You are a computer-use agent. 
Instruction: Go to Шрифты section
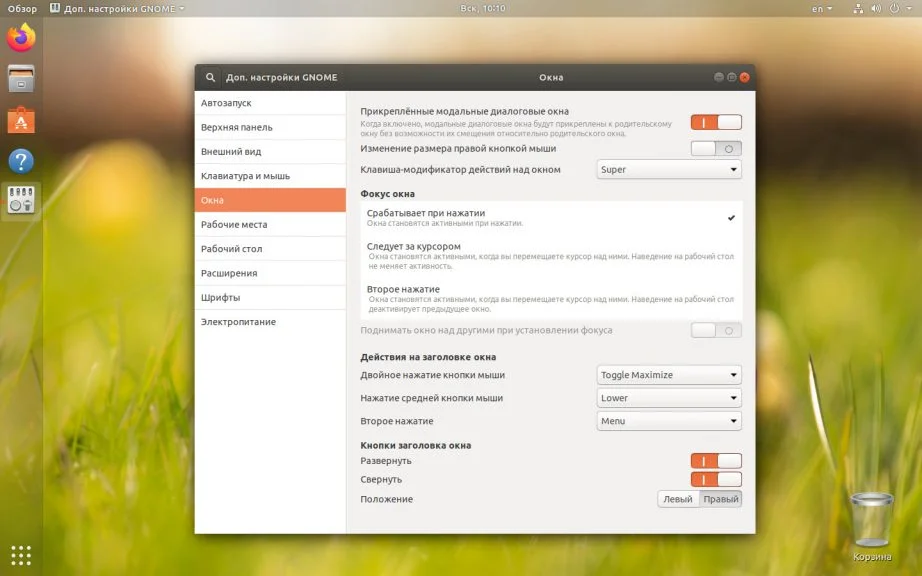[x=270, y=297]
